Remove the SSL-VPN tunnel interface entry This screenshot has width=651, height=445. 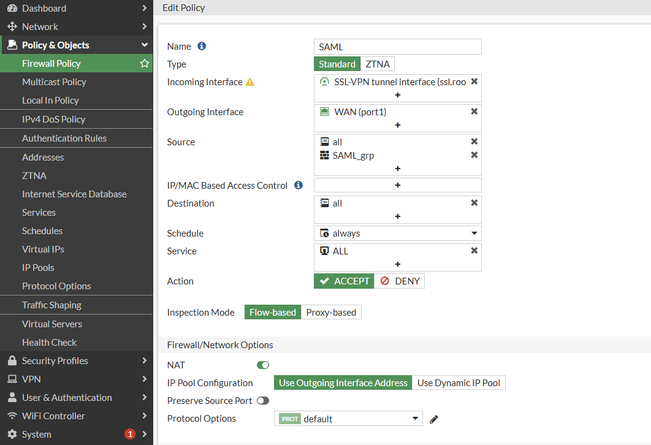click(474, 81)
